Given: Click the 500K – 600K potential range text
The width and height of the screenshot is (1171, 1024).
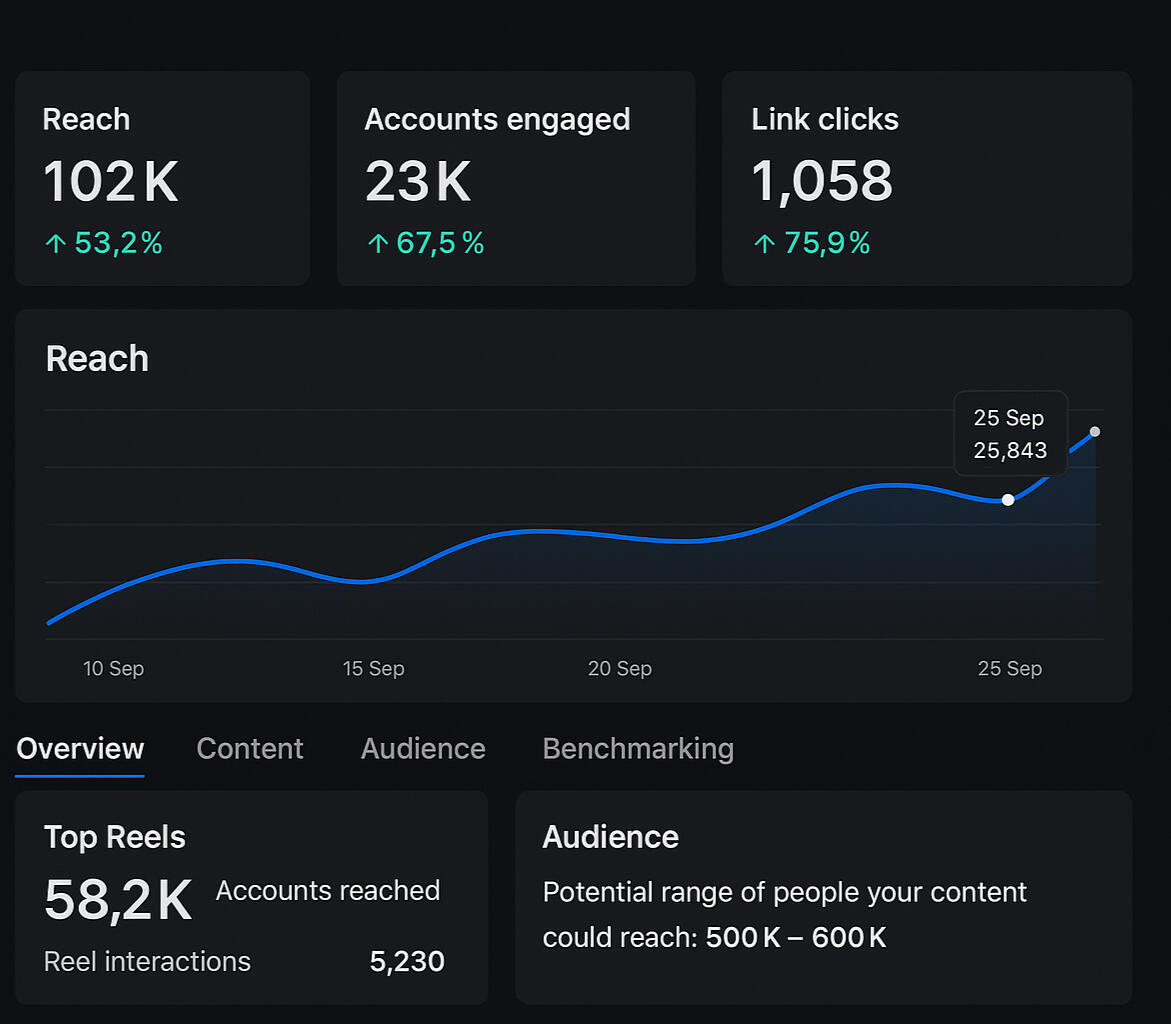Looking at the screenshot, I should click(x=796, y=938).
